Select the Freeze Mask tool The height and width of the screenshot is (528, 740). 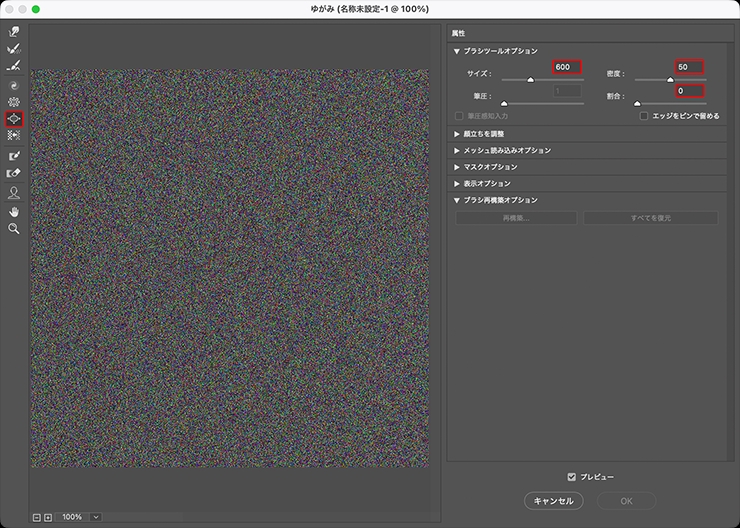[14, 157]
